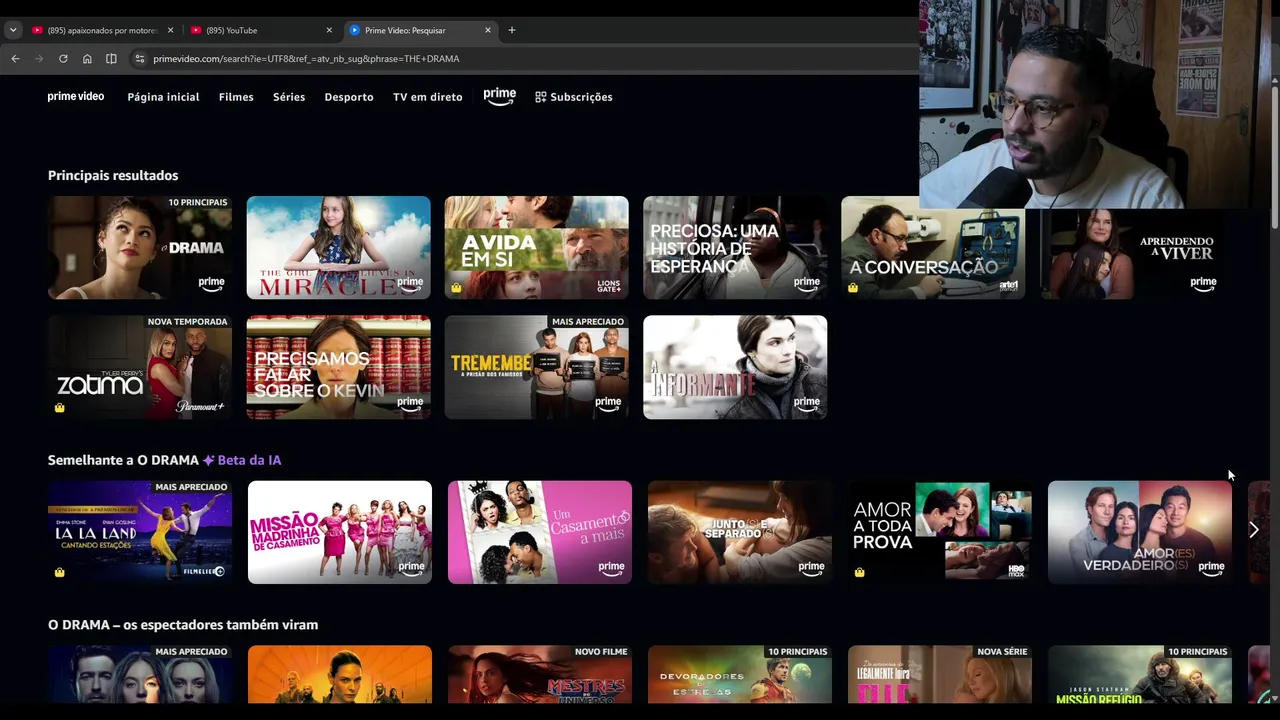1280x720 pixels.
Task: Go back to the previous page
Action: click(x=15, y=59)
